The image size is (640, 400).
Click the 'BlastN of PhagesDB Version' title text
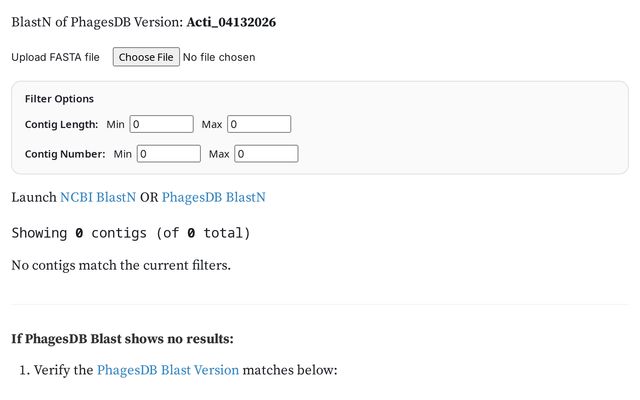(96, 21)
